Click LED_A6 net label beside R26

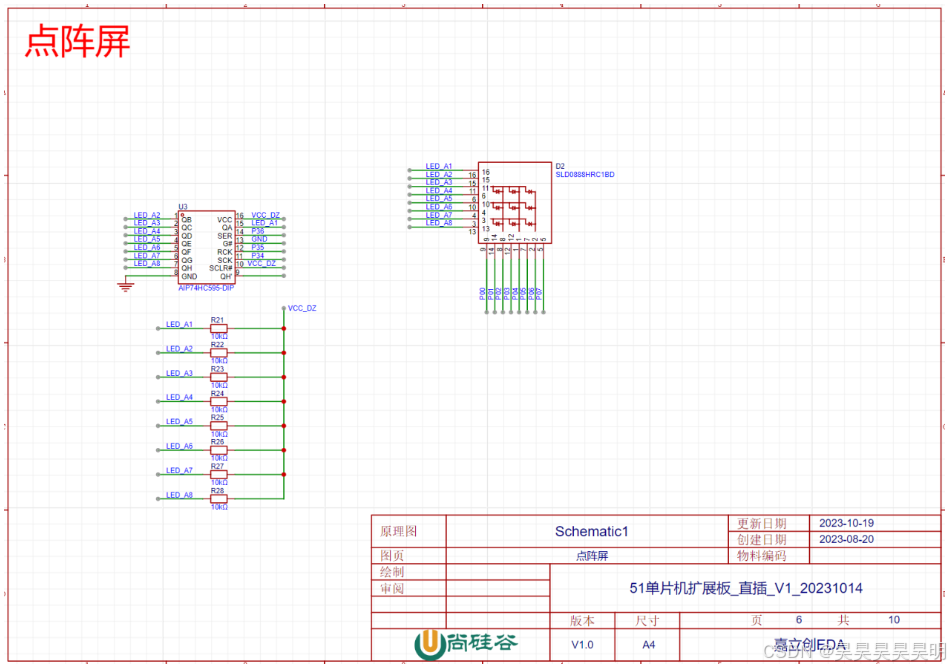pos(180,446)
